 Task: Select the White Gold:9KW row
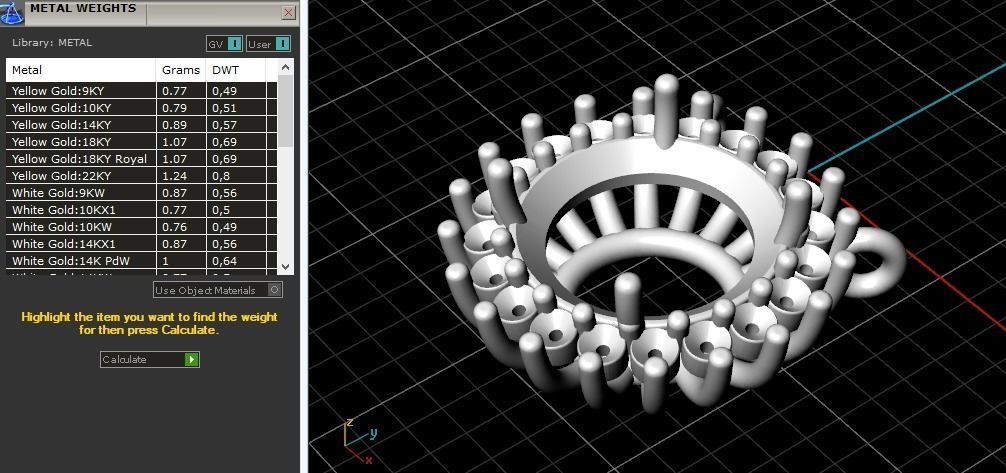[x=142, y=193]
